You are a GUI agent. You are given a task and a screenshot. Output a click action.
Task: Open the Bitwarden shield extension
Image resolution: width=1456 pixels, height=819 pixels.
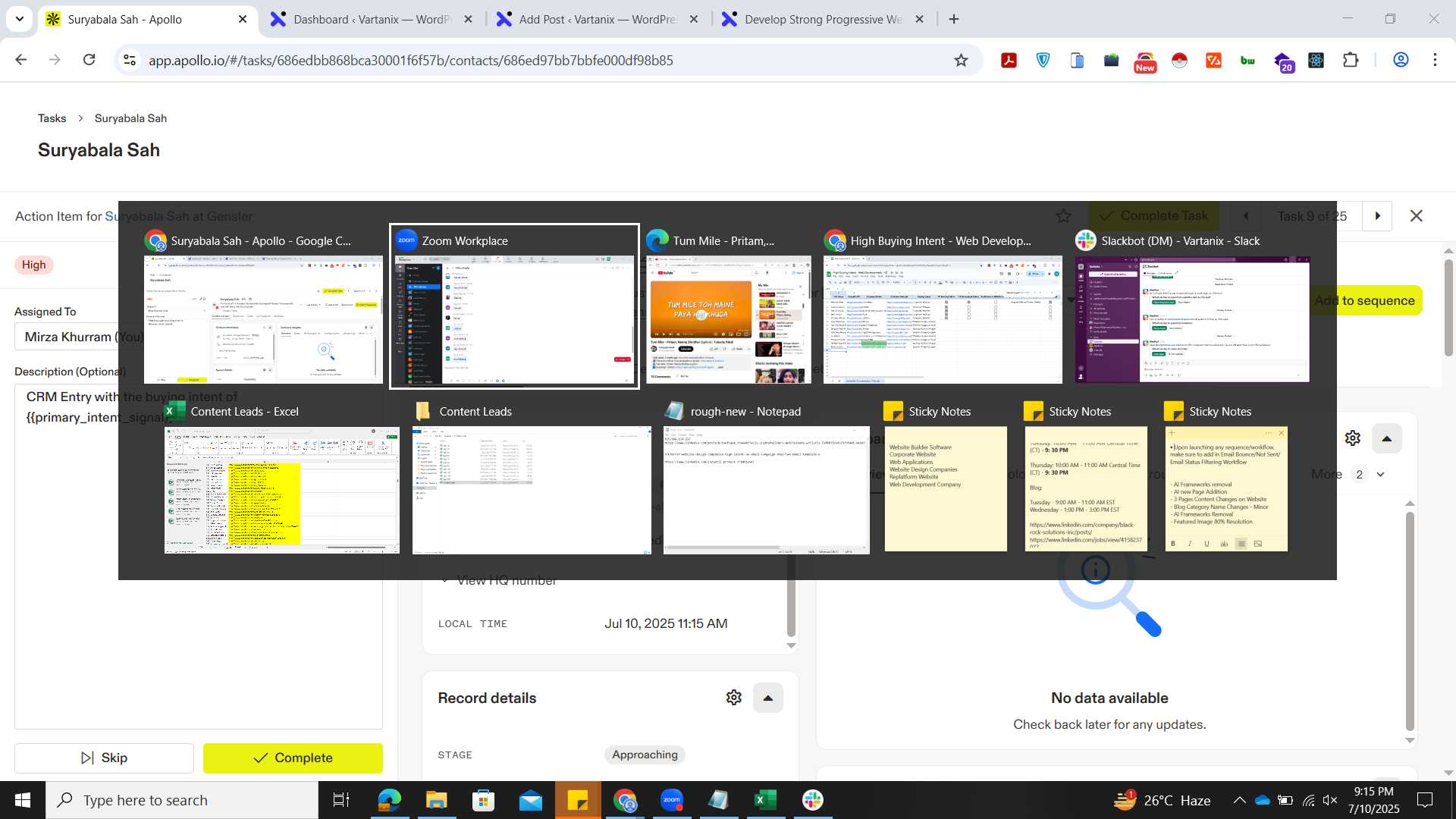click(x=1043, y=60)
